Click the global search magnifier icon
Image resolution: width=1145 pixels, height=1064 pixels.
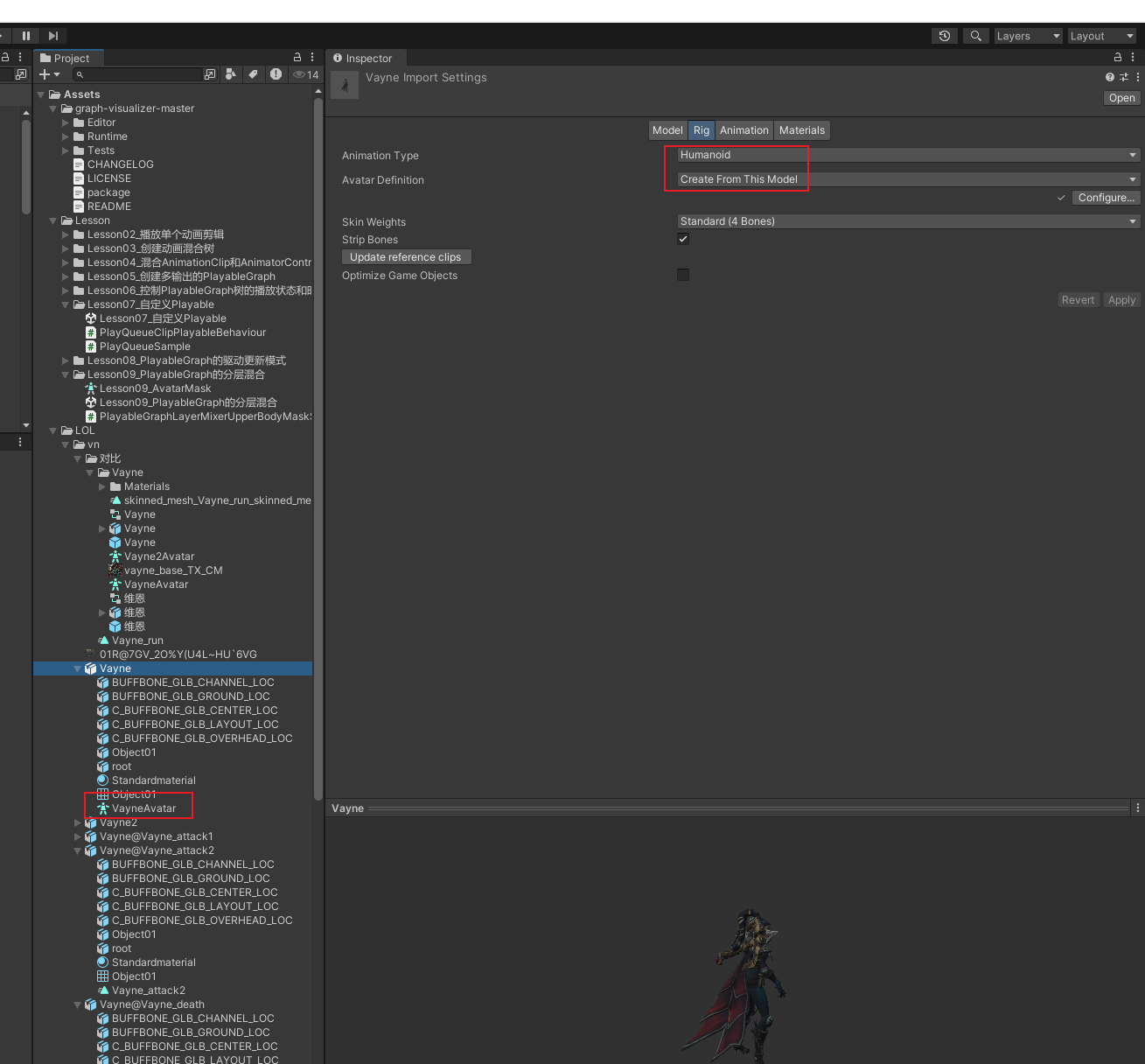975,36
